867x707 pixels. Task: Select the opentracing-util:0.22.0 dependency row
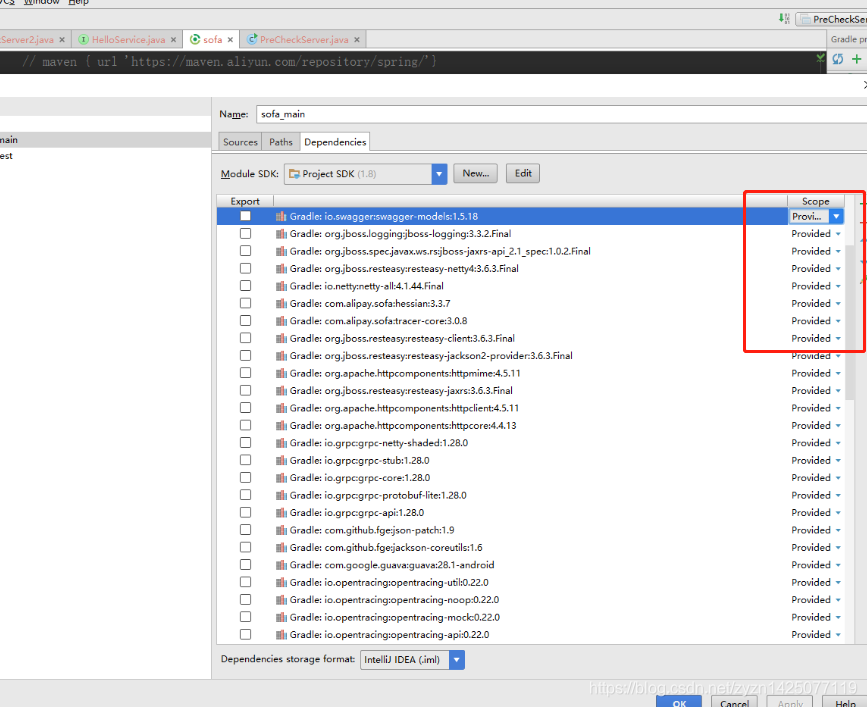[x=530, y=583]
